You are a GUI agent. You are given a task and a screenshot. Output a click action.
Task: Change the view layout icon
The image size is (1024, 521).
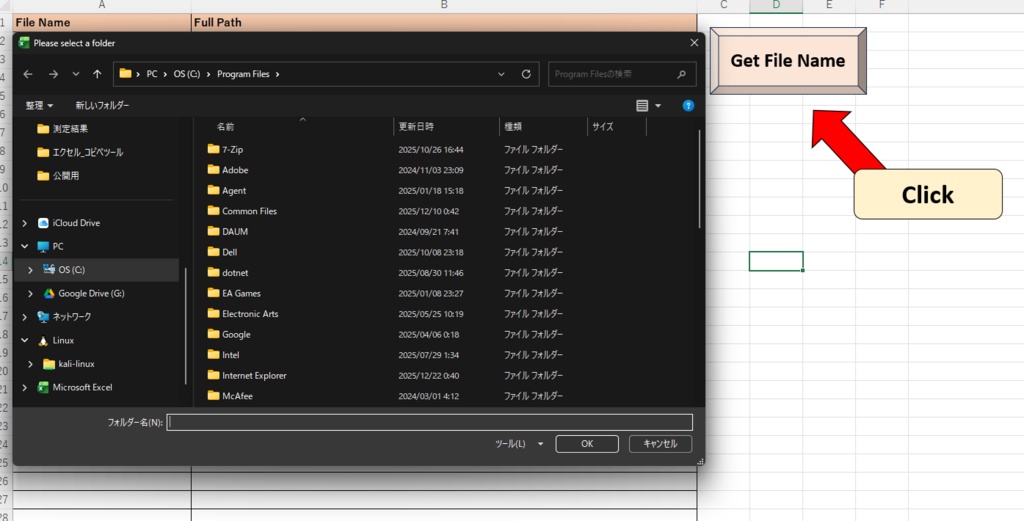point(642,106)
